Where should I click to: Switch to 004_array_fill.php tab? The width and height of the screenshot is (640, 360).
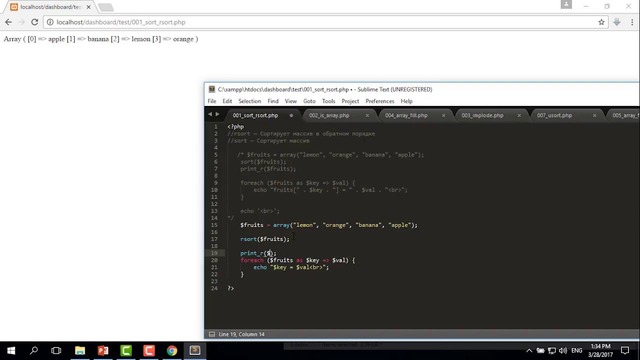point(406,116)
